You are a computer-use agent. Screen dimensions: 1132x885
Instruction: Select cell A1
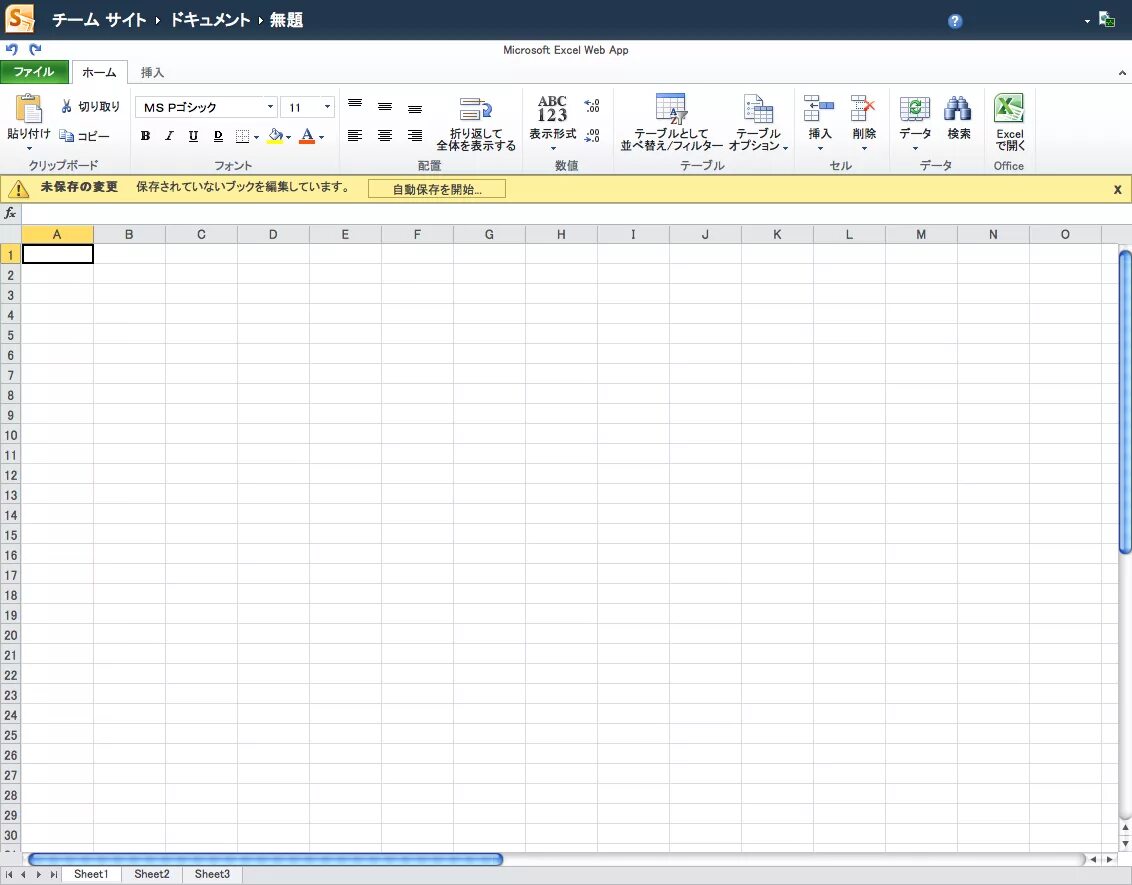pyautogui.click(x=58, y=254)
